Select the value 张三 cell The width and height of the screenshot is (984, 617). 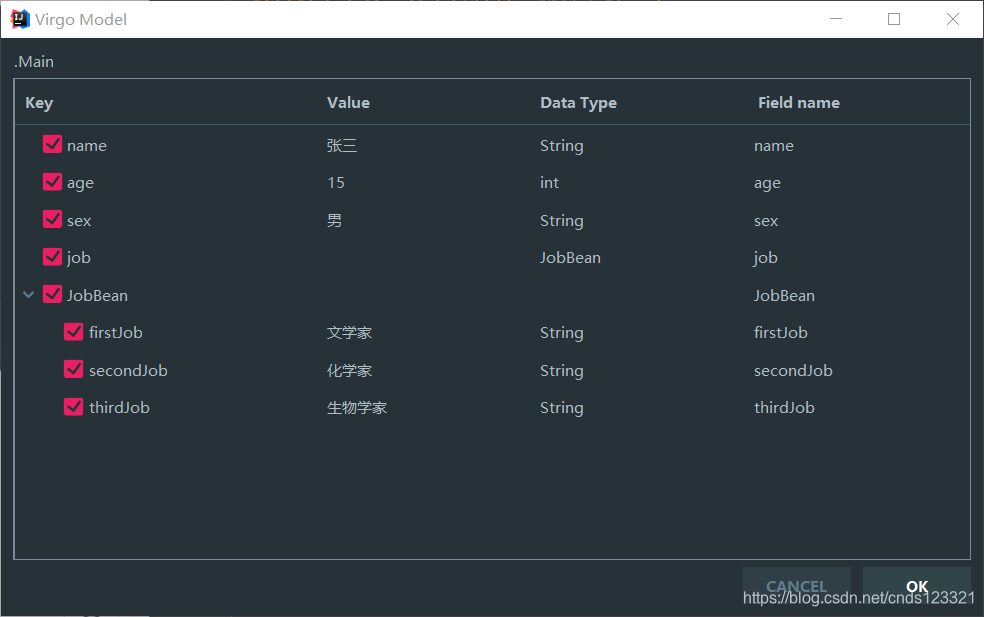coord(342,146)
